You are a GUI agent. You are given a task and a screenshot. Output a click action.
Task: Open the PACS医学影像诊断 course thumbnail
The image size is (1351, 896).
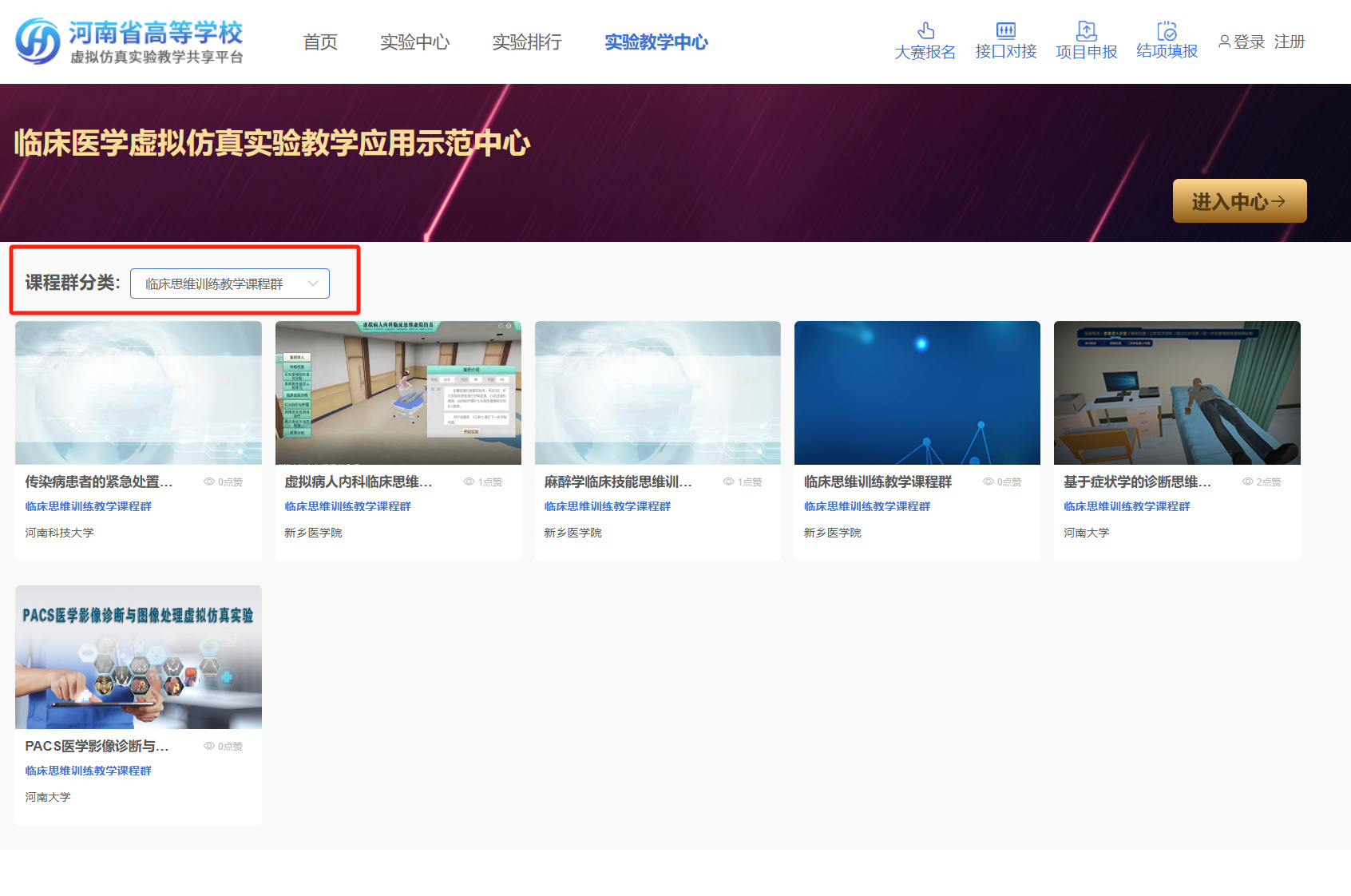coord(138,657)
